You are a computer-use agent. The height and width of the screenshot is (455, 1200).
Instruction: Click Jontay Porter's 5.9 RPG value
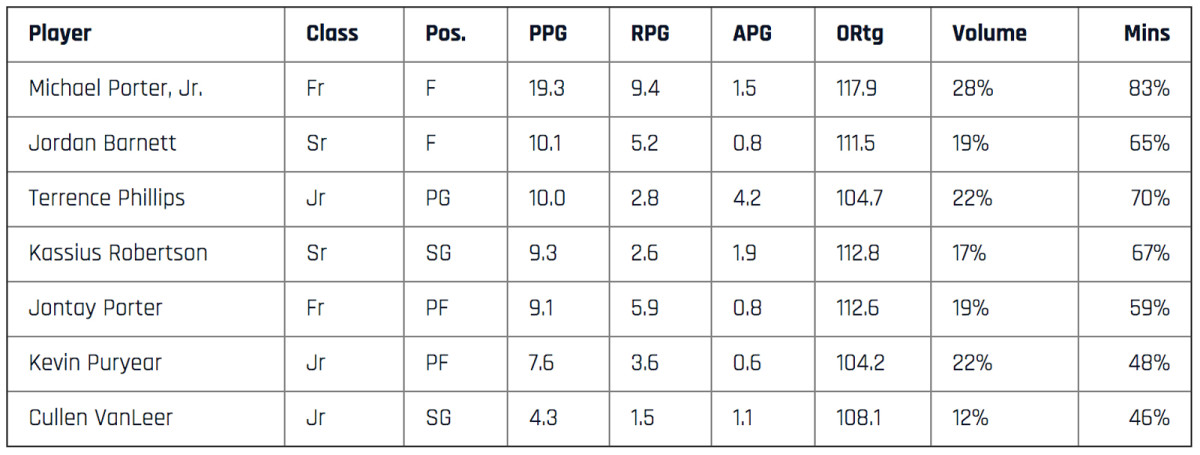pyautogui.click(x=645, y=308)
